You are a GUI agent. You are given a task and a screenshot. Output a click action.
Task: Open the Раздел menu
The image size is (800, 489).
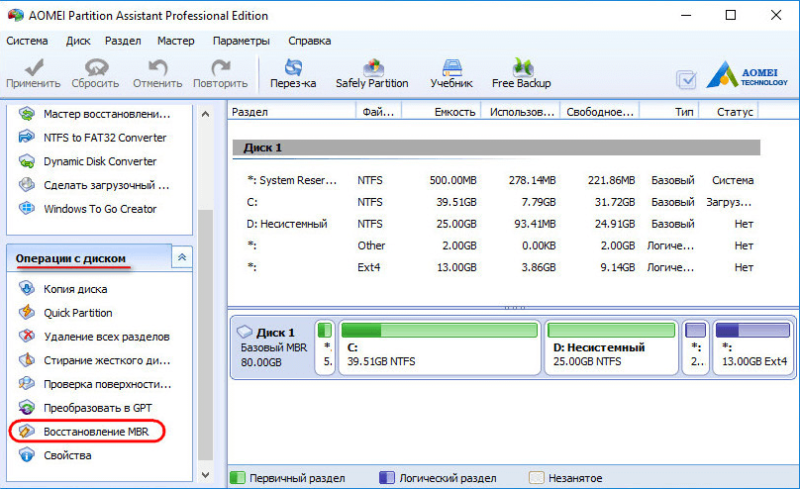(x=123, y=41)
